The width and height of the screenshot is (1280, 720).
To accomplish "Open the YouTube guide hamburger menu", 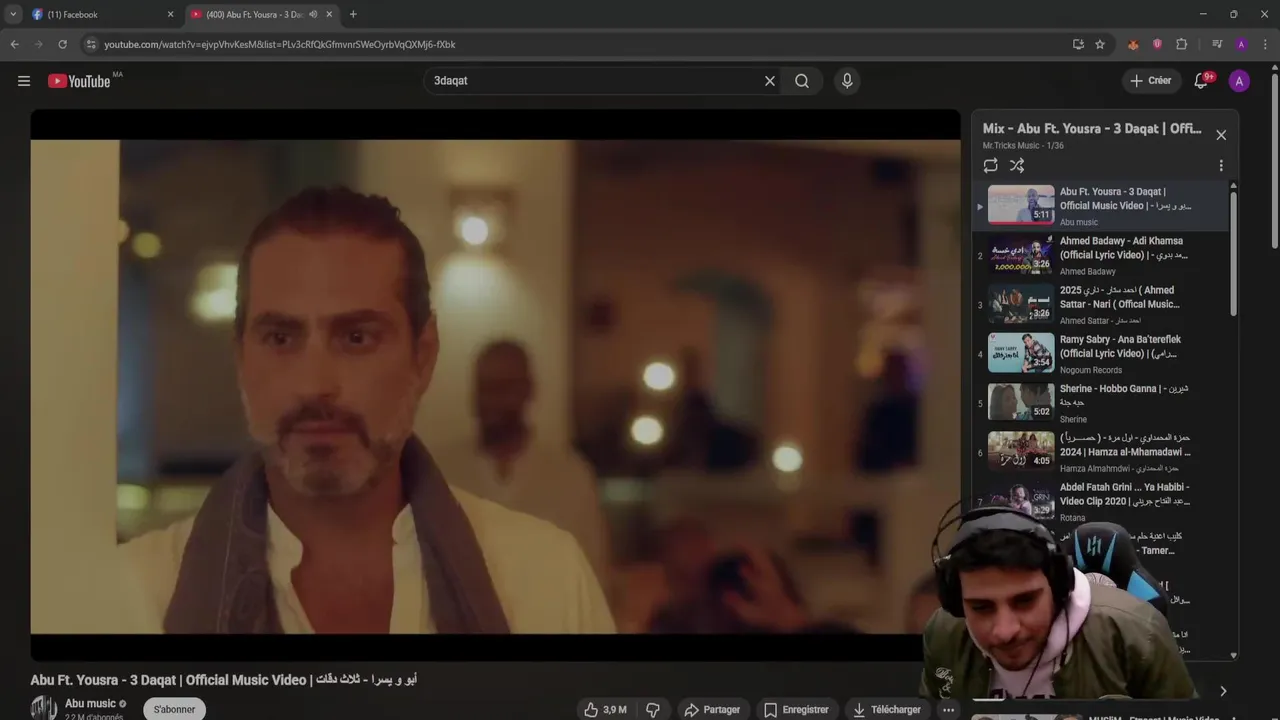I will click(x=24, y=81).
